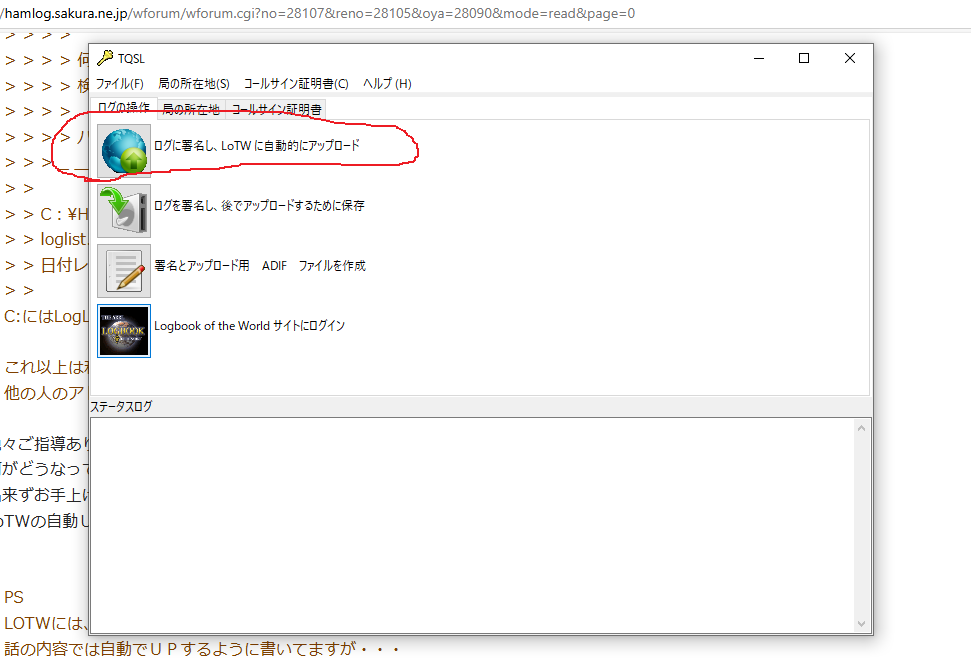Click the status log scrollbar down arrow
The width and height of the screenshot is (971, 668).
click(862, 624)
